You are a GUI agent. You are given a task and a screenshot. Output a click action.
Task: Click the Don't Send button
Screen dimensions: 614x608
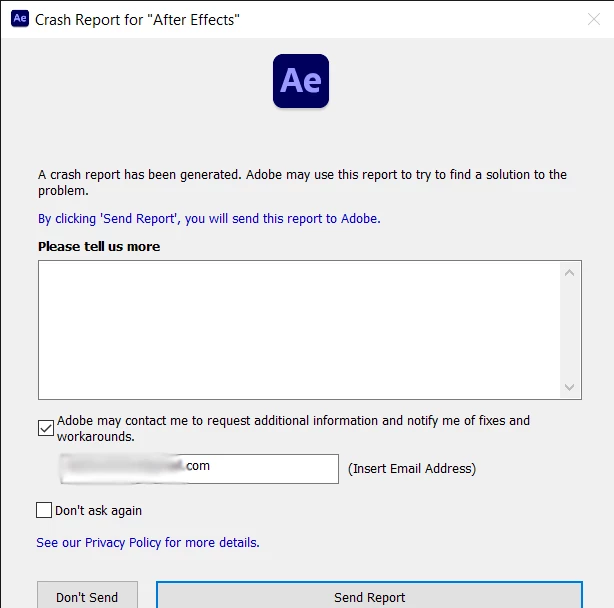(87, 595)
